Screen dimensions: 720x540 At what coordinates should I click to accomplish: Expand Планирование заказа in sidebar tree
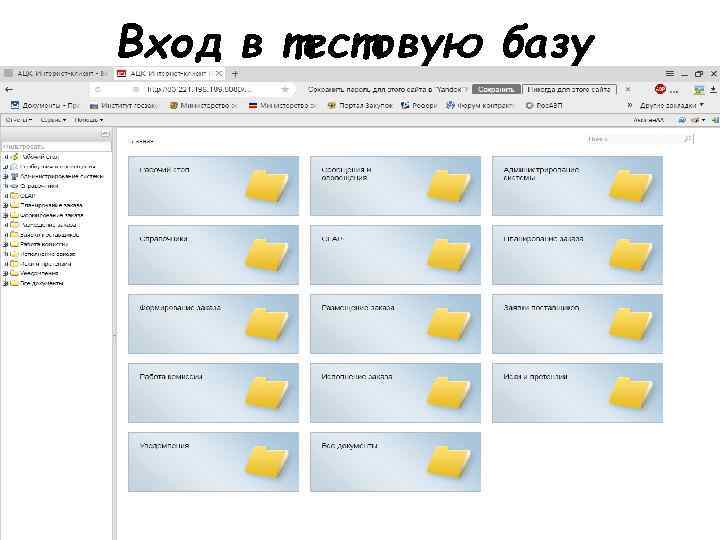tap(6, 205)
